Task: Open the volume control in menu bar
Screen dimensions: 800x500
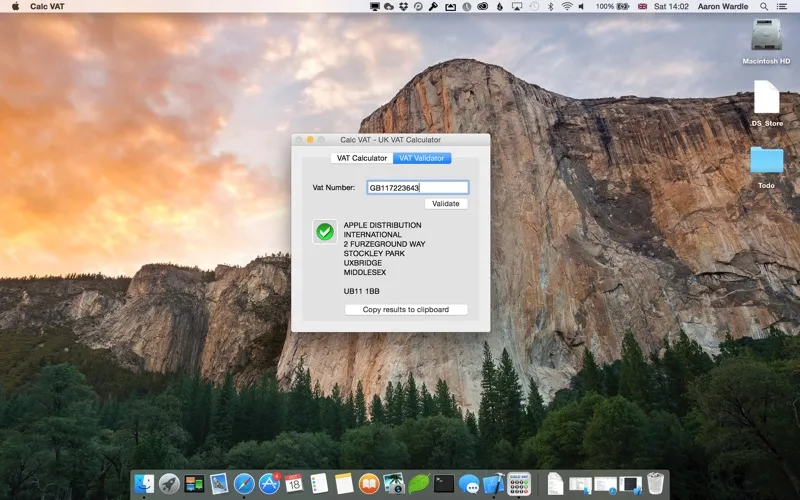Action: click(581, 7)
